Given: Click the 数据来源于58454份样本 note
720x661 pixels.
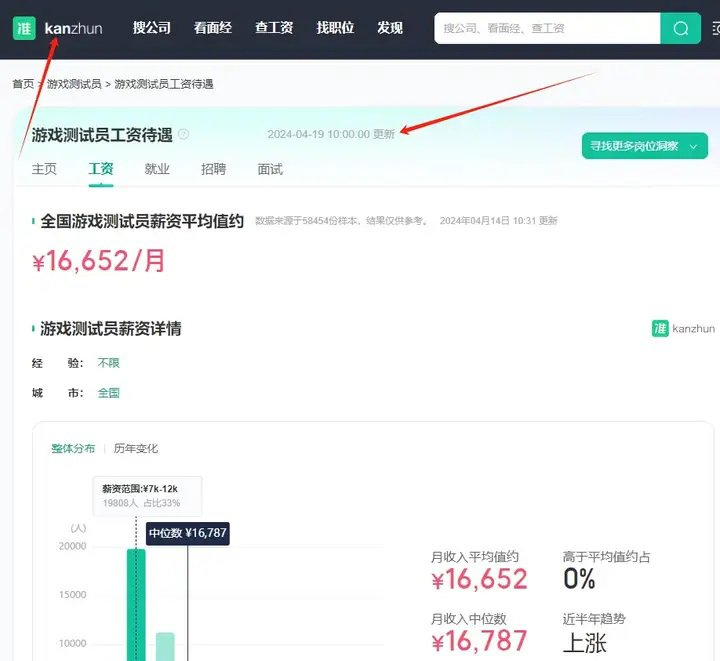Looking at the screenshot, I should [342, 221].
